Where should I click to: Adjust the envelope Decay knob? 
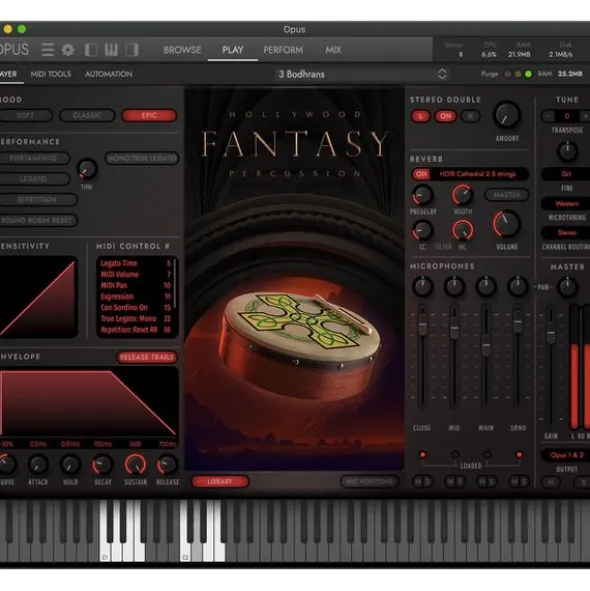(x=103, y=464)
